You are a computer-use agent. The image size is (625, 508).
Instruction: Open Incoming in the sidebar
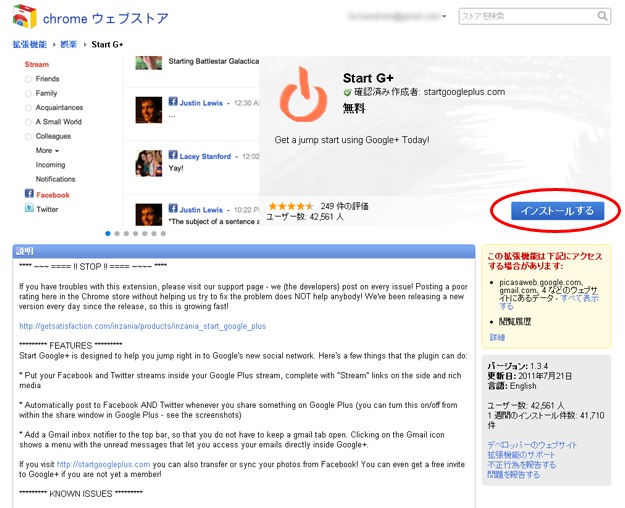[x=50, y=165]
